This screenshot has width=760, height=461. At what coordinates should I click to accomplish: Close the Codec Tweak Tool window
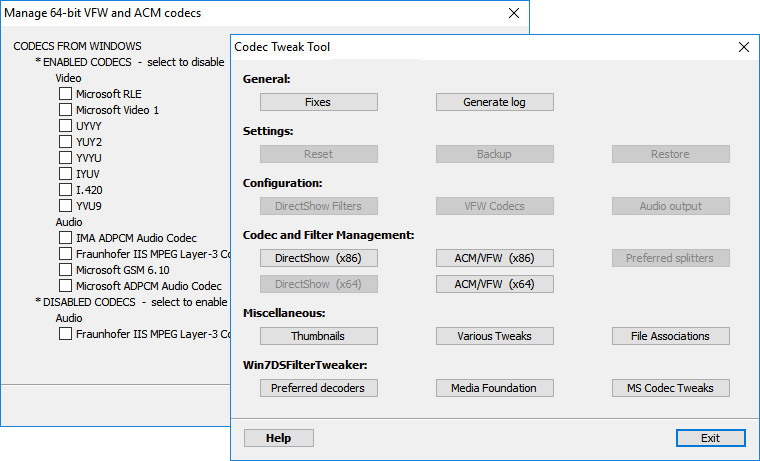click(743, 47)
